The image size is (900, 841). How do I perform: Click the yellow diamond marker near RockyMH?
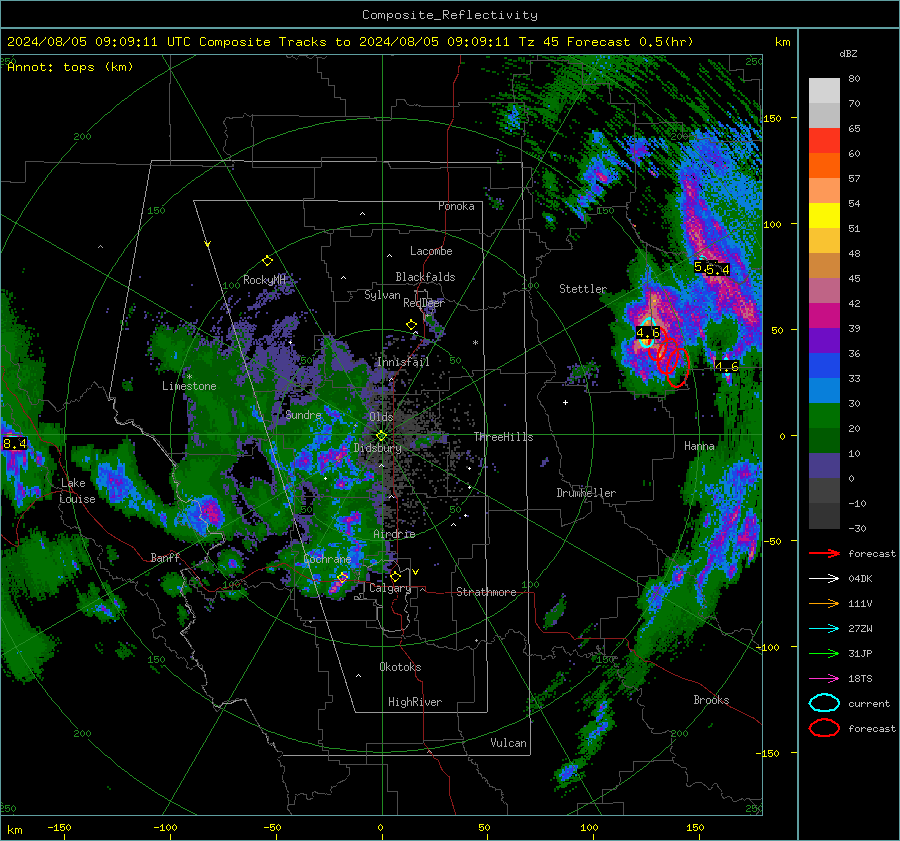click(267, 261)
